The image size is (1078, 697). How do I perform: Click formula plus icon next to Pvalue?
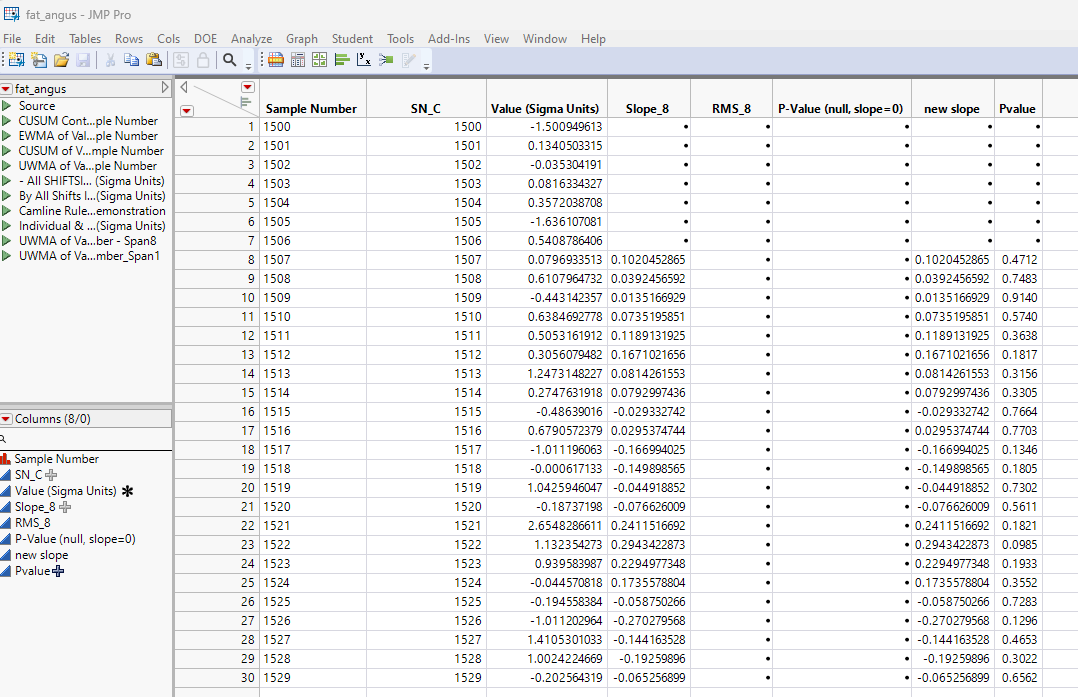click(59, 571)
